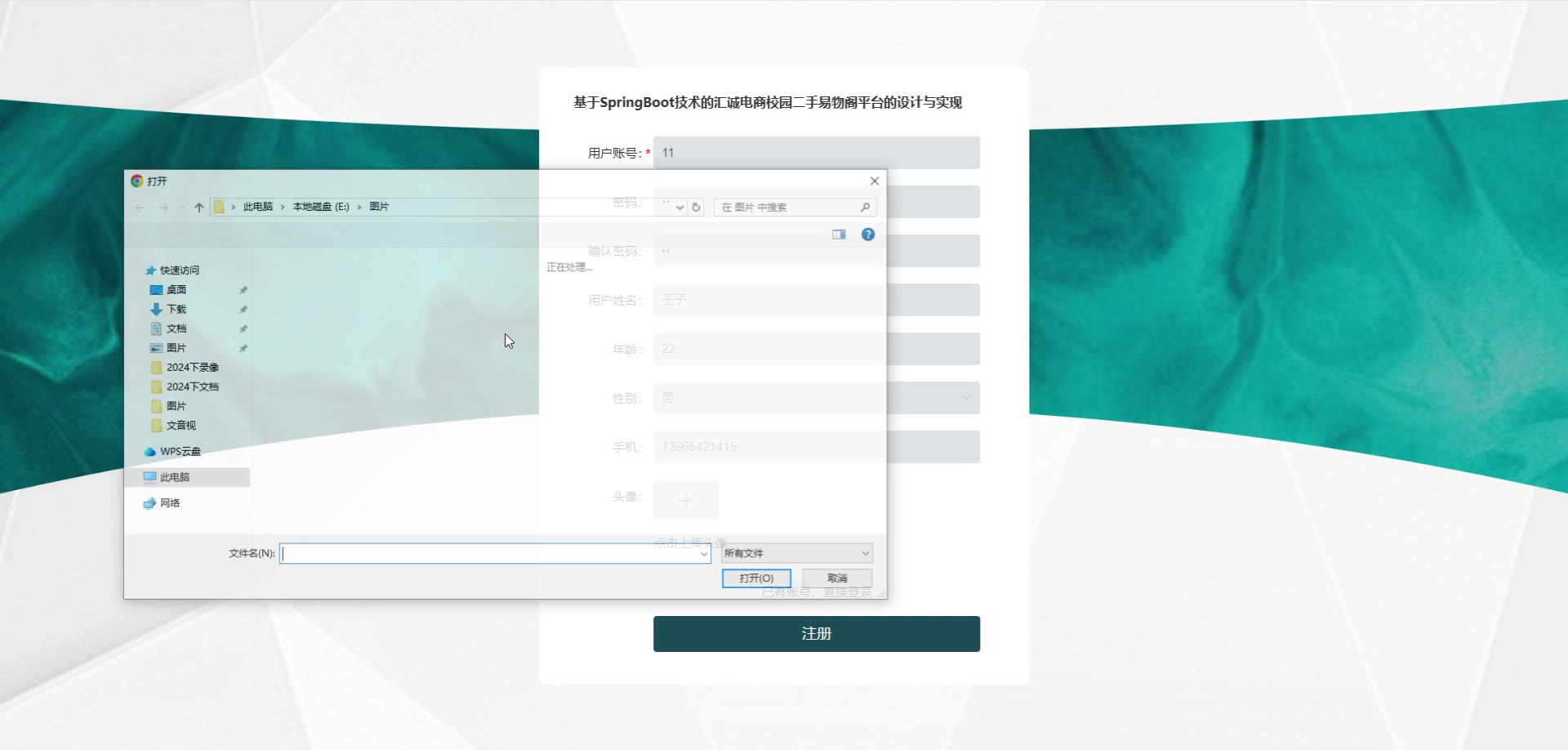This screenshot has height=750, width=1568.
Task: Click the pin icon beside 文档
Action: point(243,328)
